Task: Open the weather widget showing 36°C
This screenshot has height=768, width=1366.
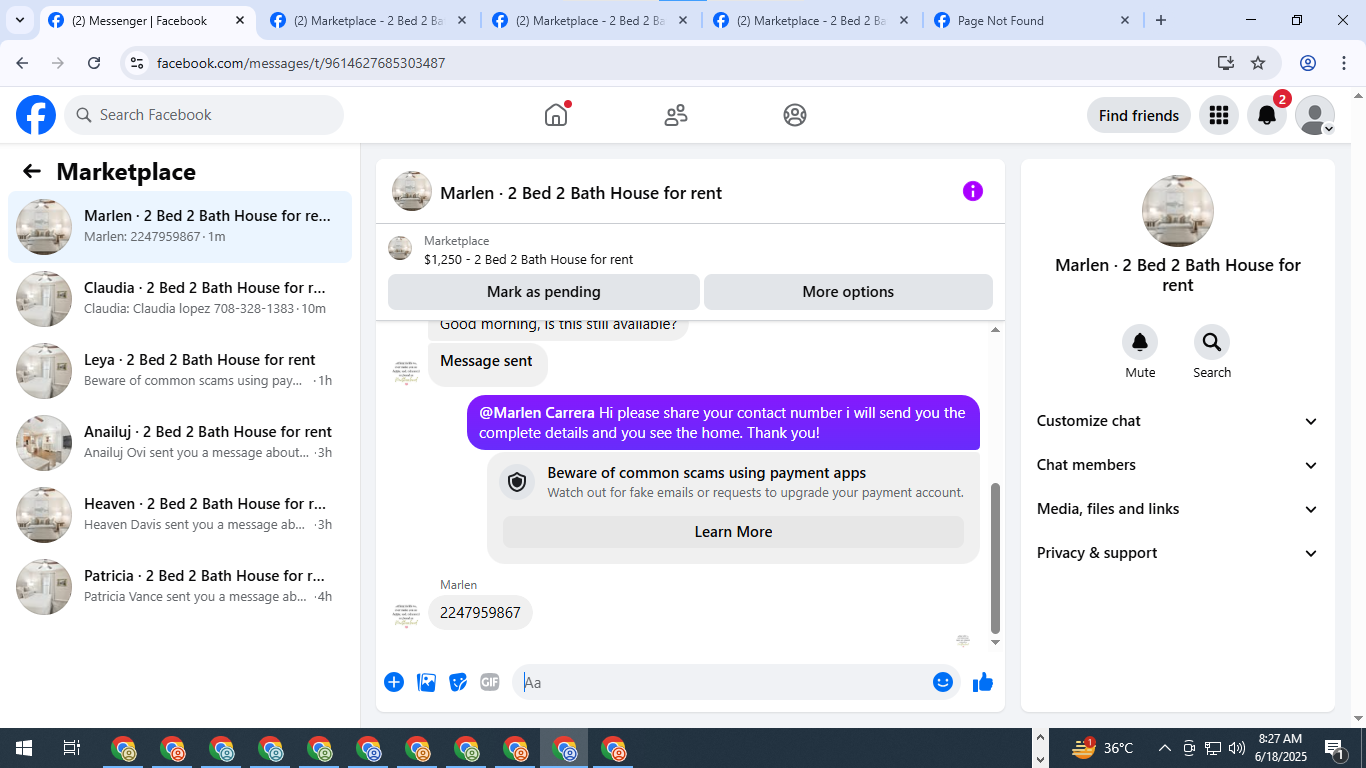Action: click(1102, 748)
